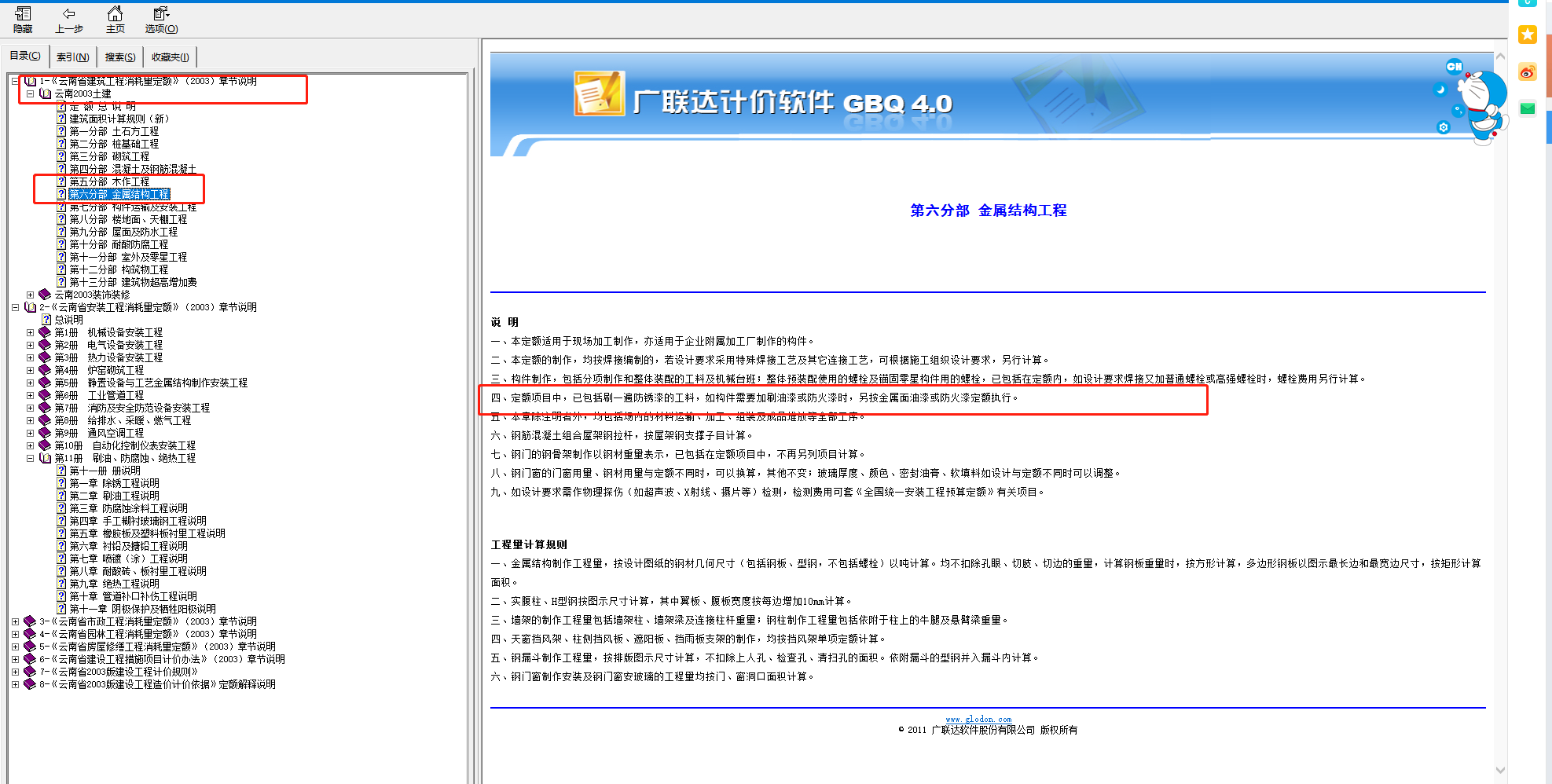Click the punctuation mode icon on Doraemon widget

(x=1458, y=111)
